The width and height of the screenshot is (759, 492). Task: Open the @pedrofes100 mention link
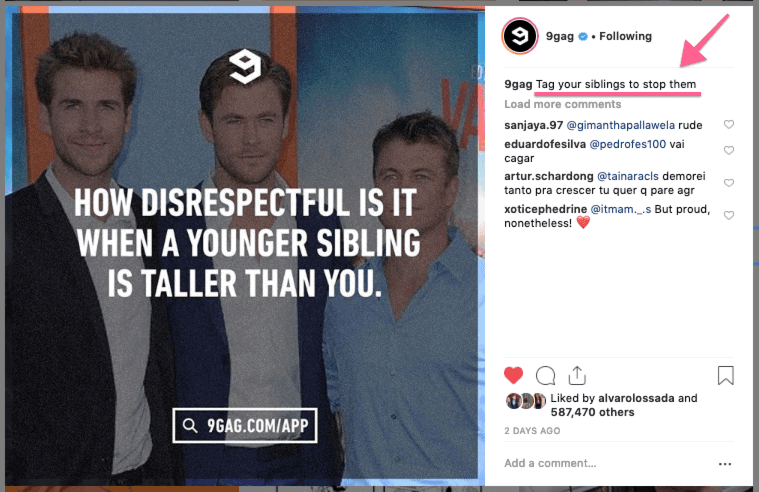pyautogui.click(x=627, y=144)
